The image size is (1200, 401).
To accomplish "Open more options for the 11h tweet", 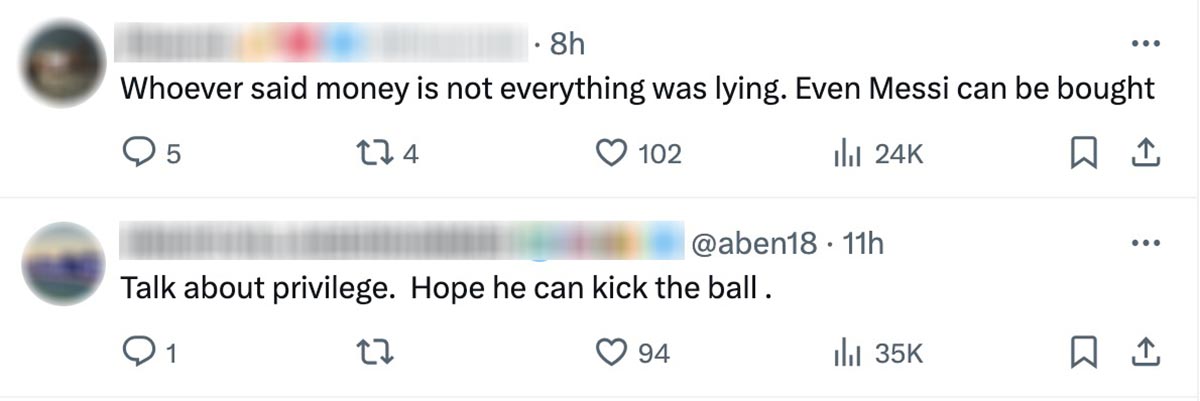I will (x=1144, y=243).
